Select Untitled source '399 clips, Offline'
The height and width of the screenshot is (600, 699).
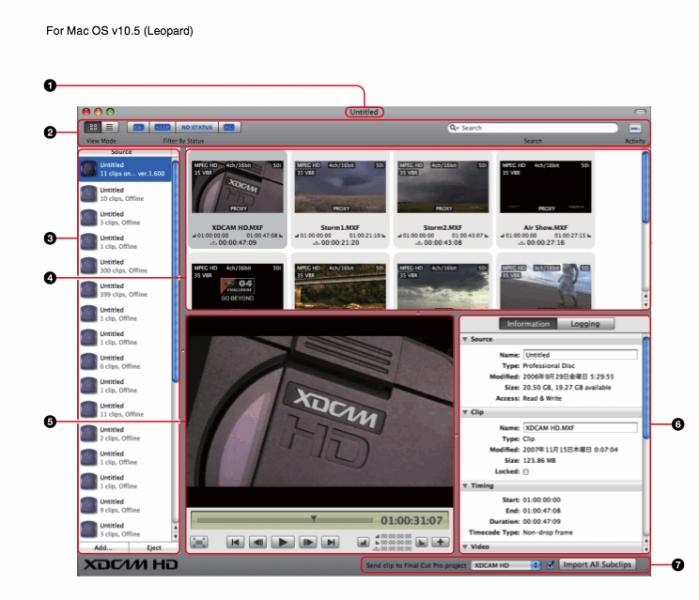(x=125, y=290)
